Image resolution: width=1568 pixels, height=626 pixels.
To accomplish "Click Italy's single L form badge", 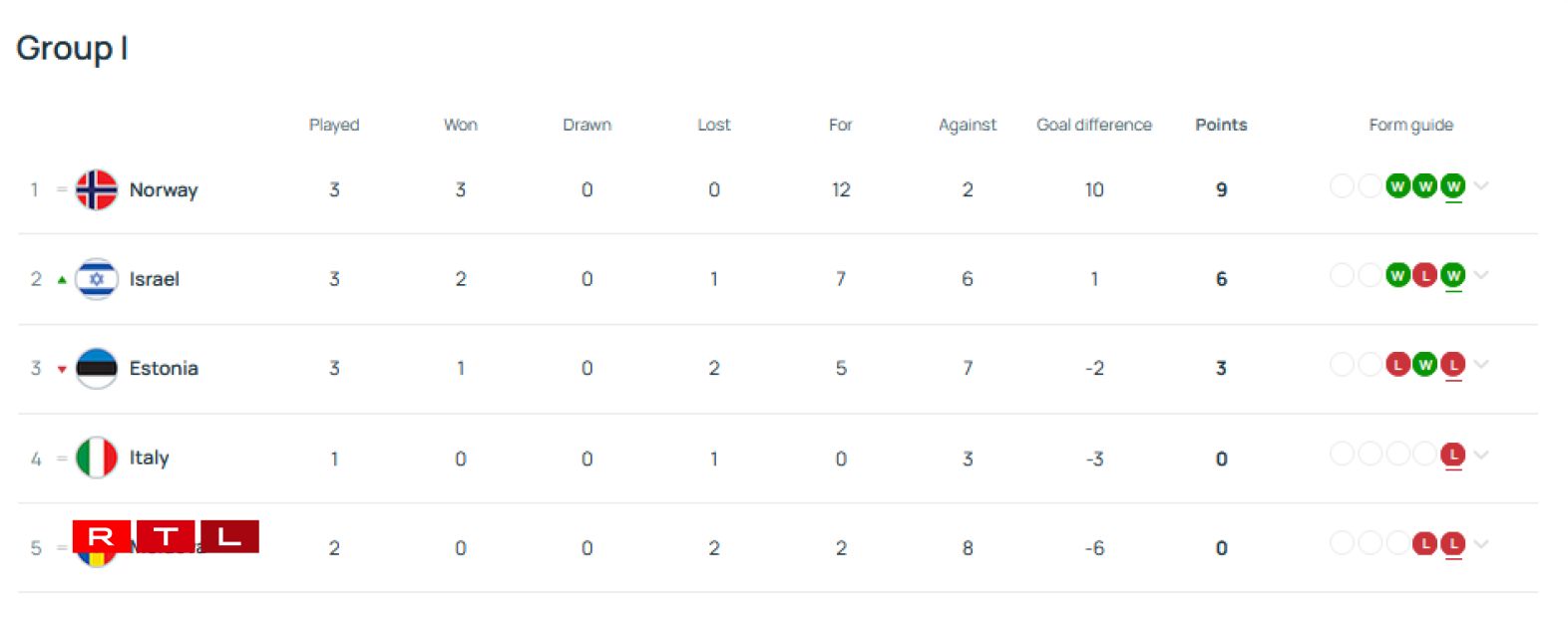I will 1453,455.
